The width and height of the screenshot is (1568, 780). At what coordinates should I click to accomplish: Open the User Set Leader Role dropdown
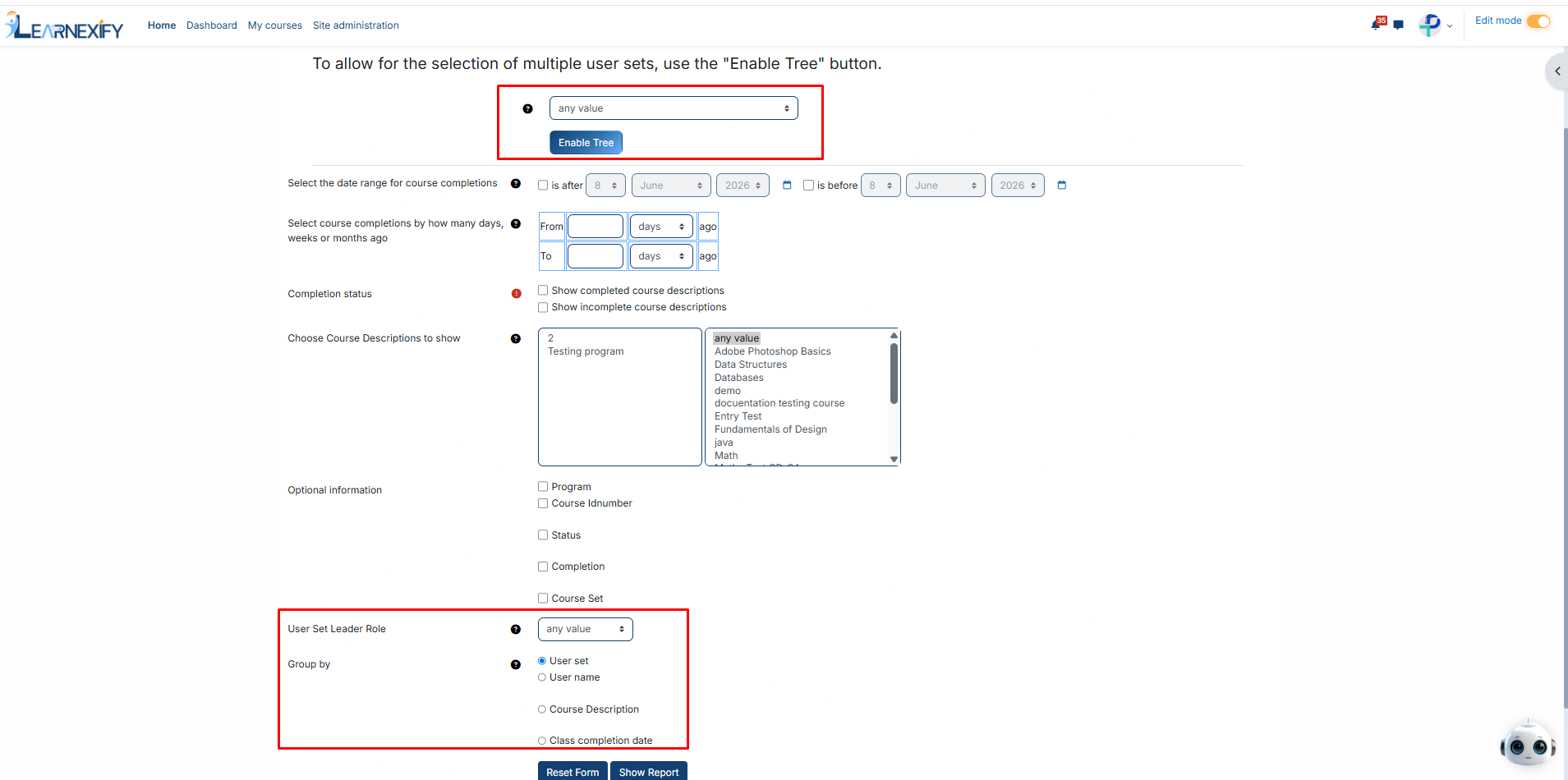pyautogui.click(x=585, y=629)
